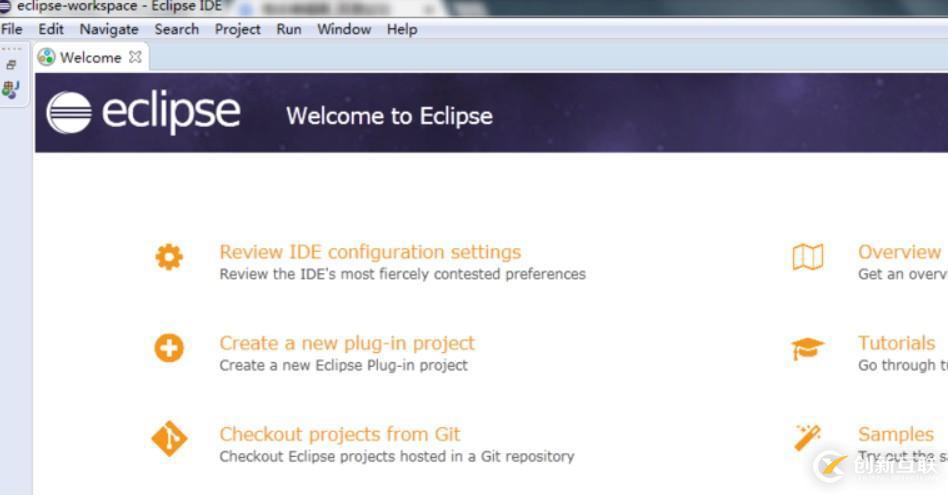Click the Restore icon in left sidebar
The height and width of the screenshot is (495, 948).
[x=11, y=65]
